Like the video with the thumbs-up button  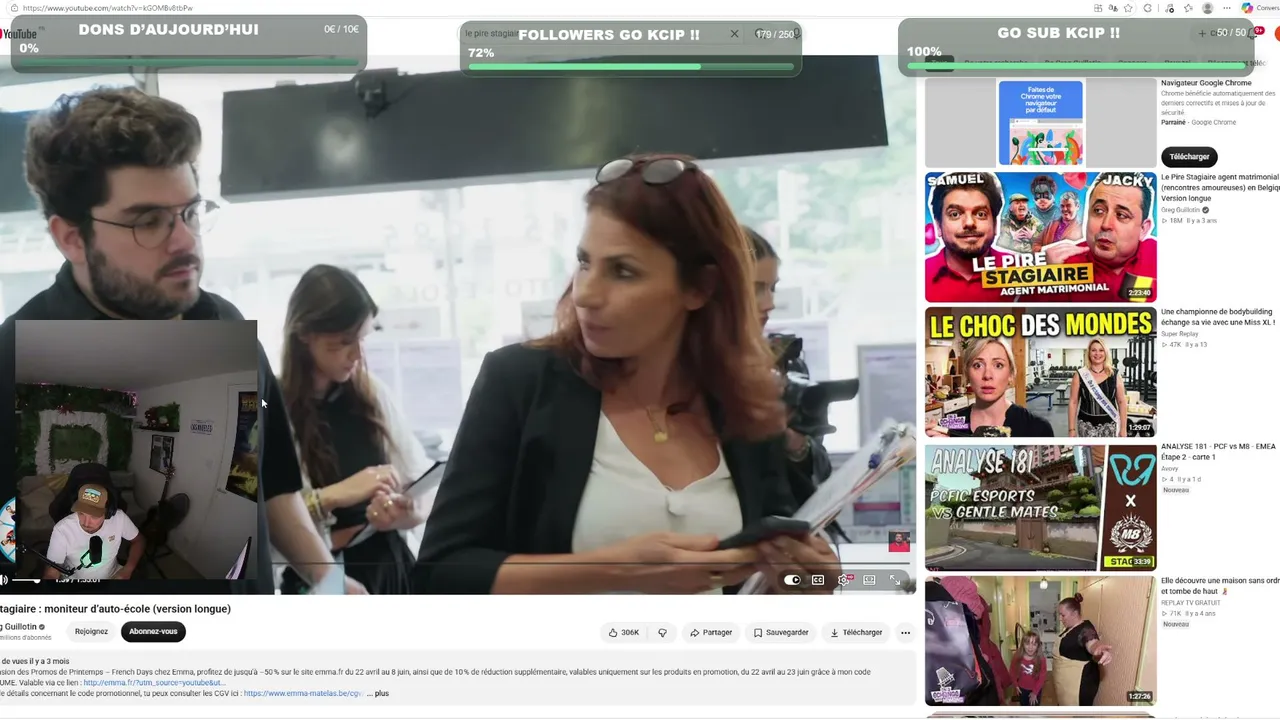click(624, 632)
